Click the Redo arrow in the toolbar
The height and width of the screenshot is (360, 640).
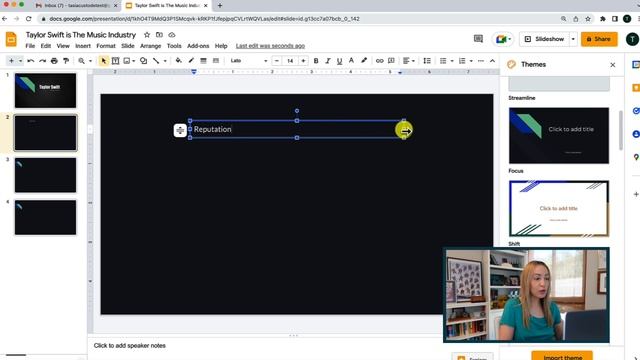[42, 61]
